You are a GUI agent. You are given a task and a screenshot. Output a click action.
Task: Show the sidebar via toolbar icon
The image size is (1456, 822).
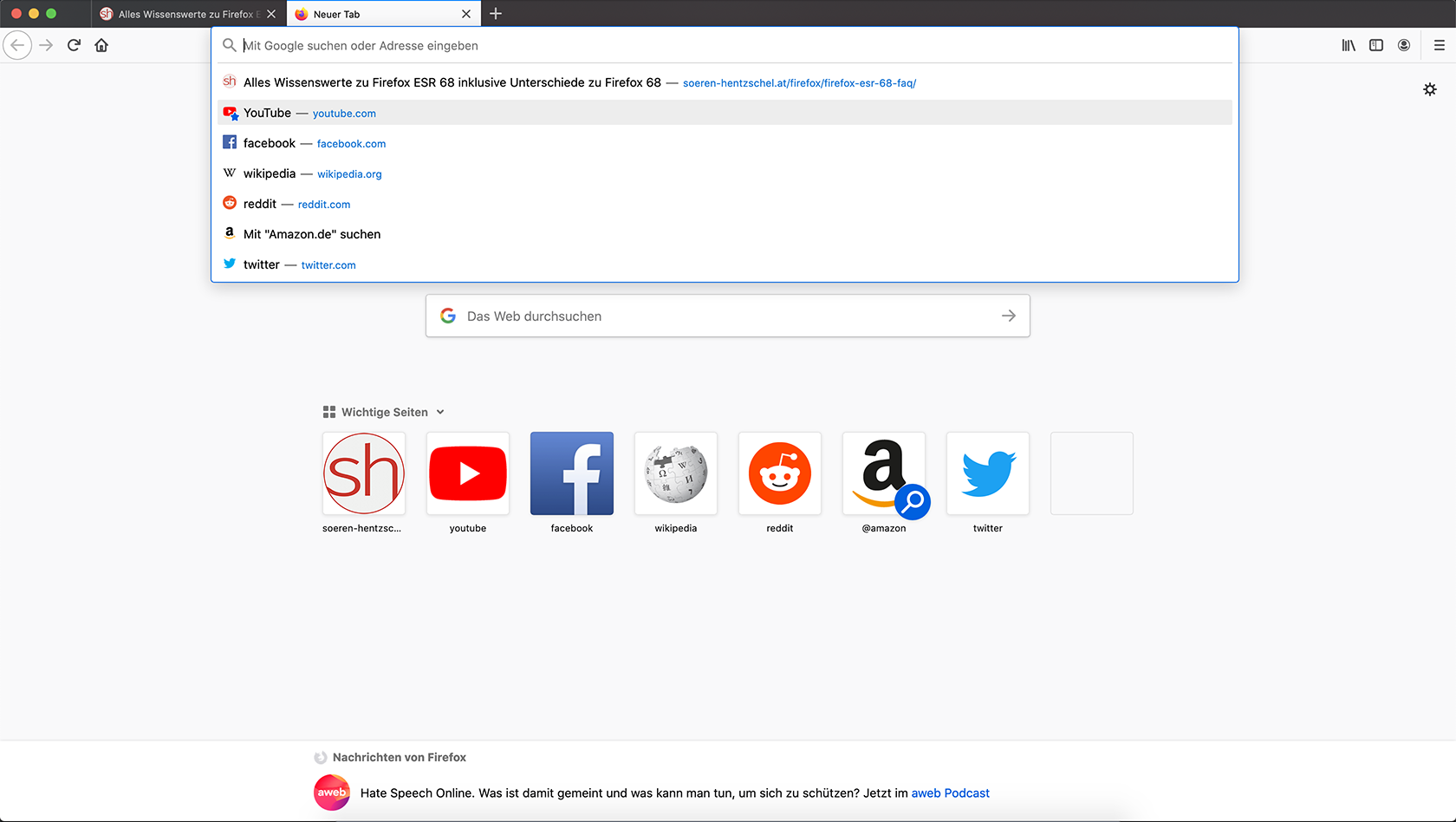(x=1376, y=45)
